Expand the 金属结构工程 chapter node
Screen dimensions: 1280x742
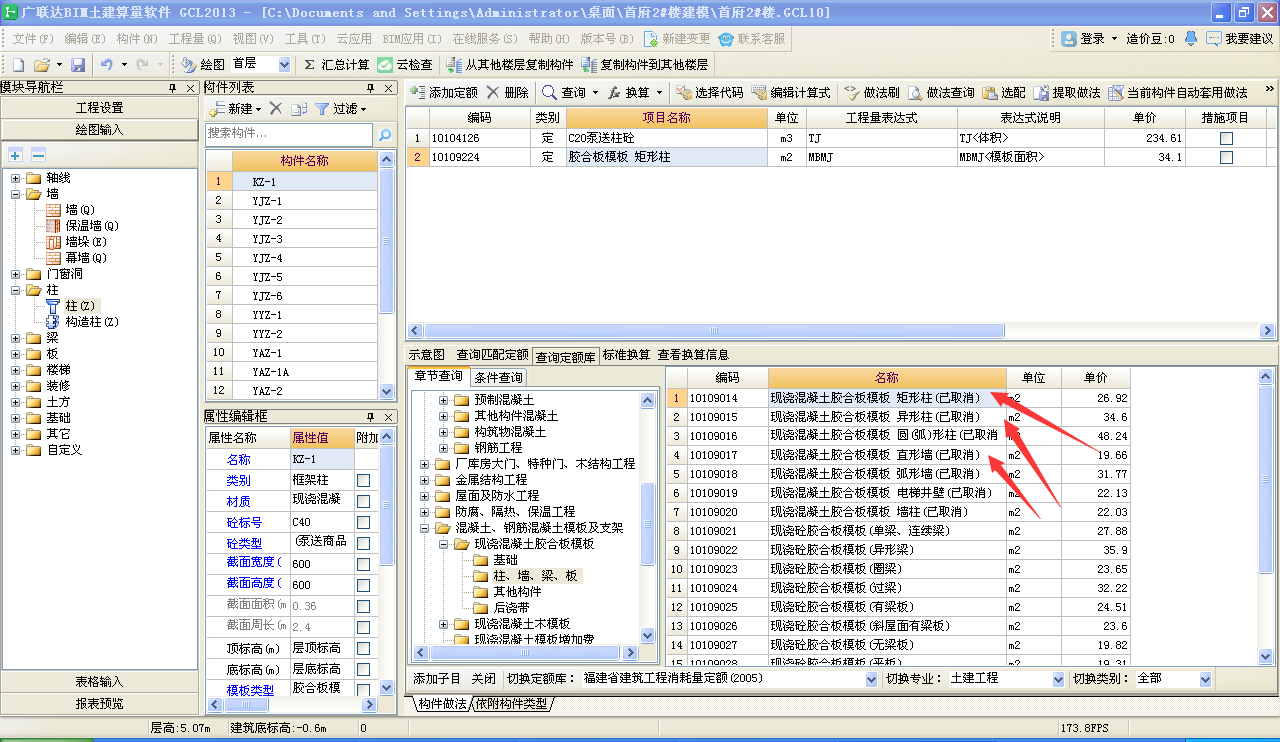pos(426,480)
